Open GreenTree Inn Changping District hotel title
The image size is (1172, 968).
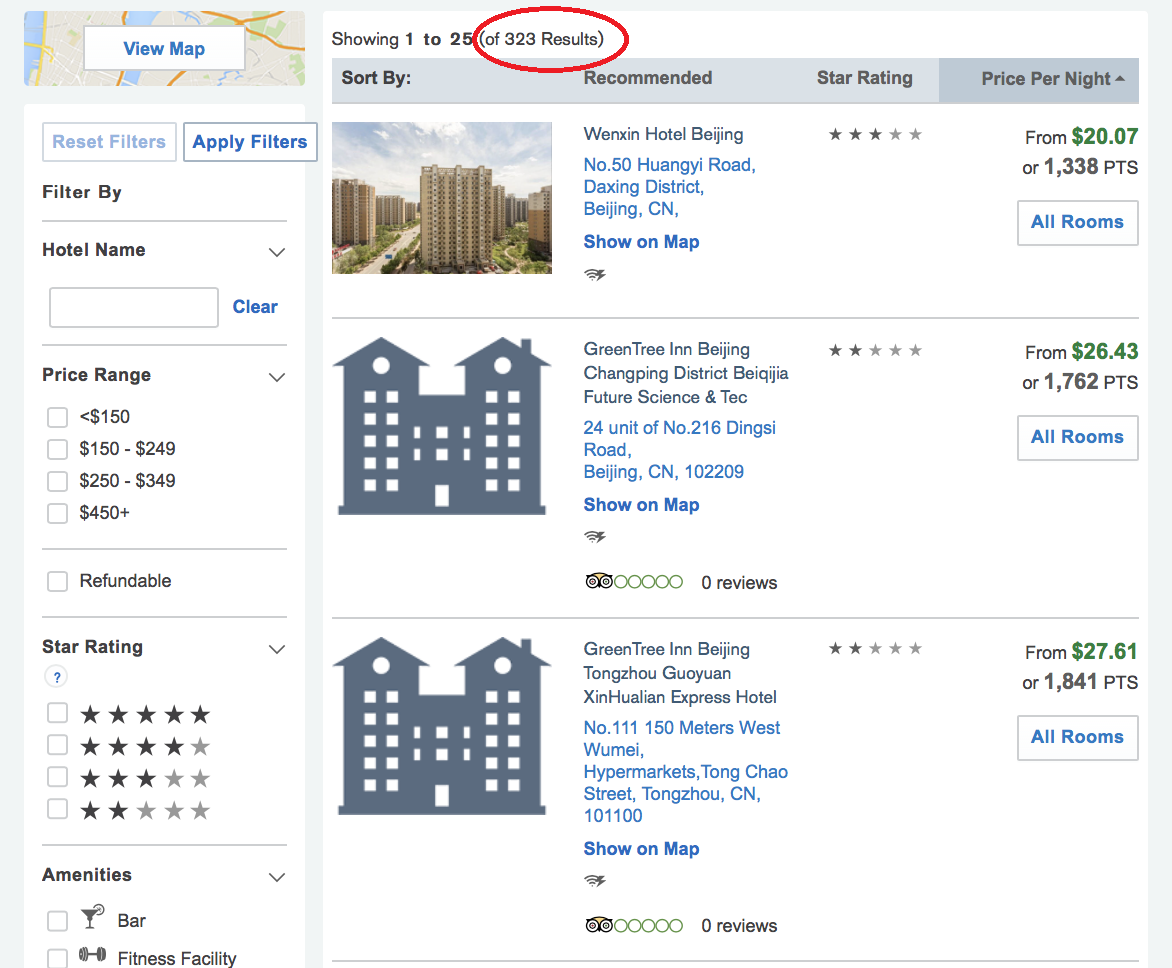685,373
